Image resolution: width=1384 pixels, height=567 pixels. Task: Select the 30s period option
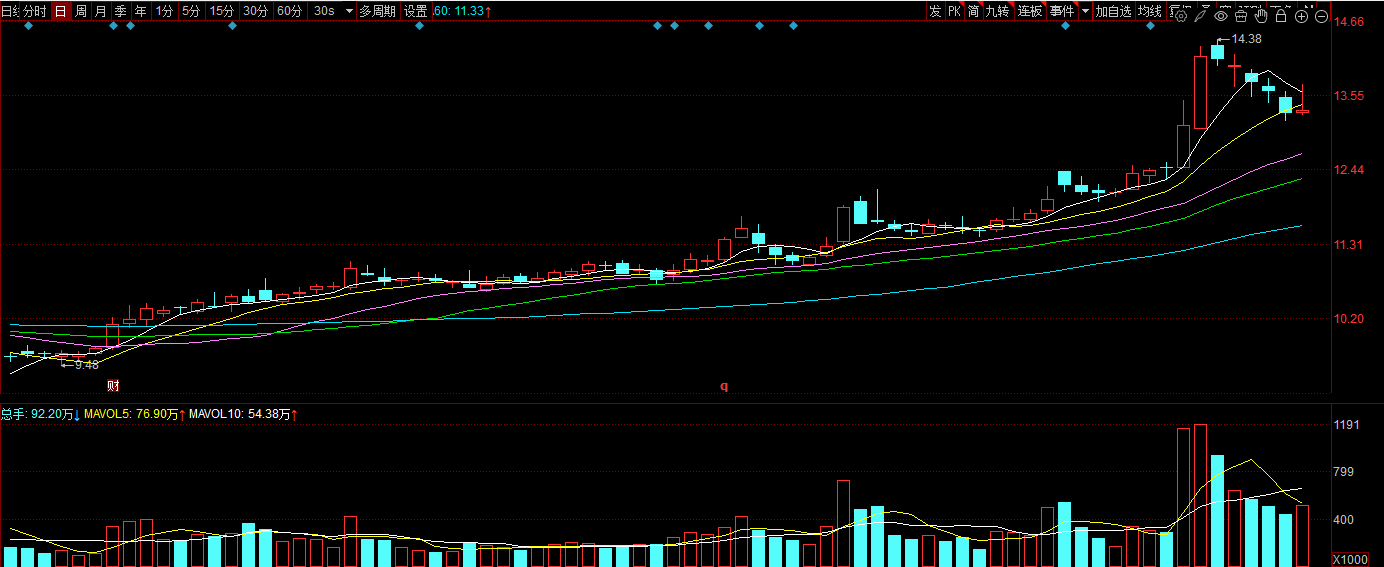[324, 11]
